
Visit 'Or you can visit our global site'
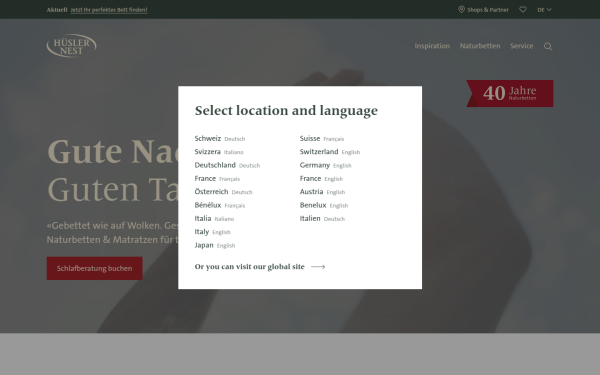[x=249, y=267]
